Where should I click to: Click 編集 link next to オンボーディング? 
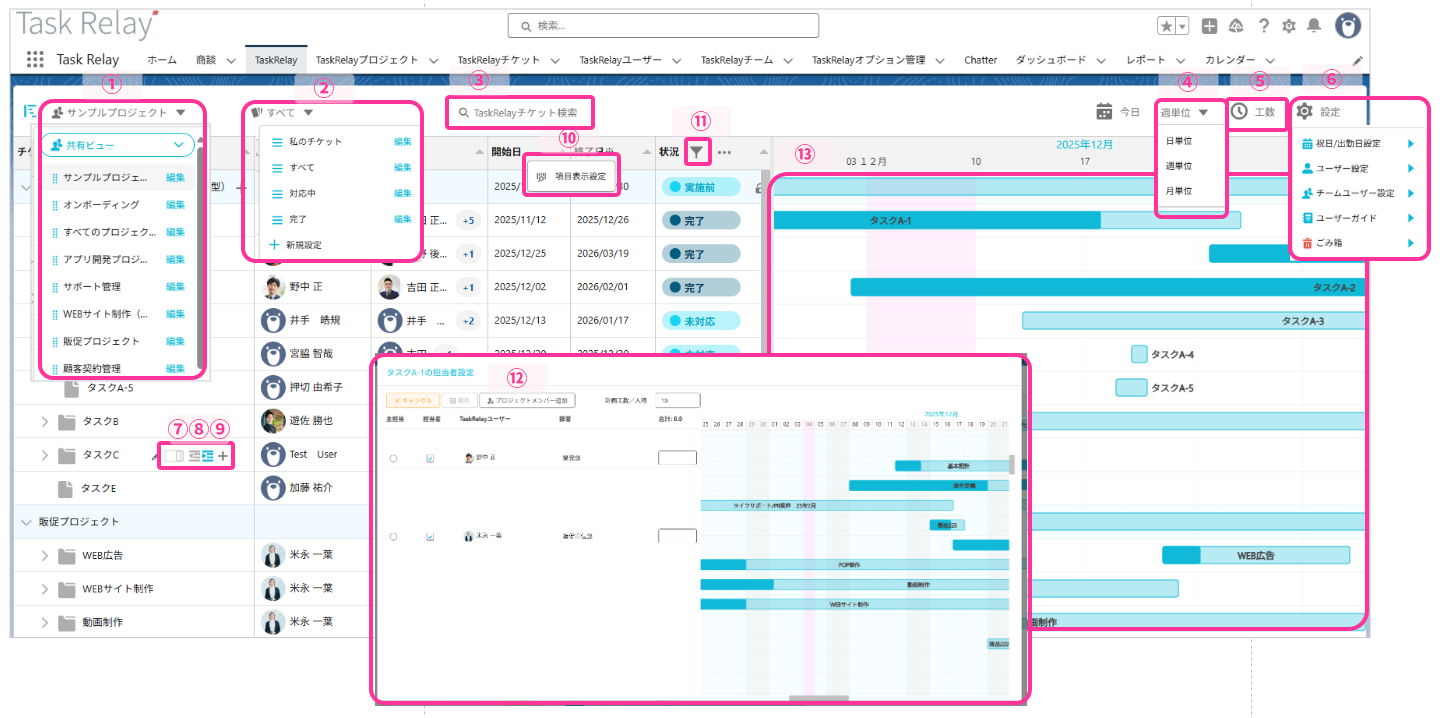tap(175, 204)
